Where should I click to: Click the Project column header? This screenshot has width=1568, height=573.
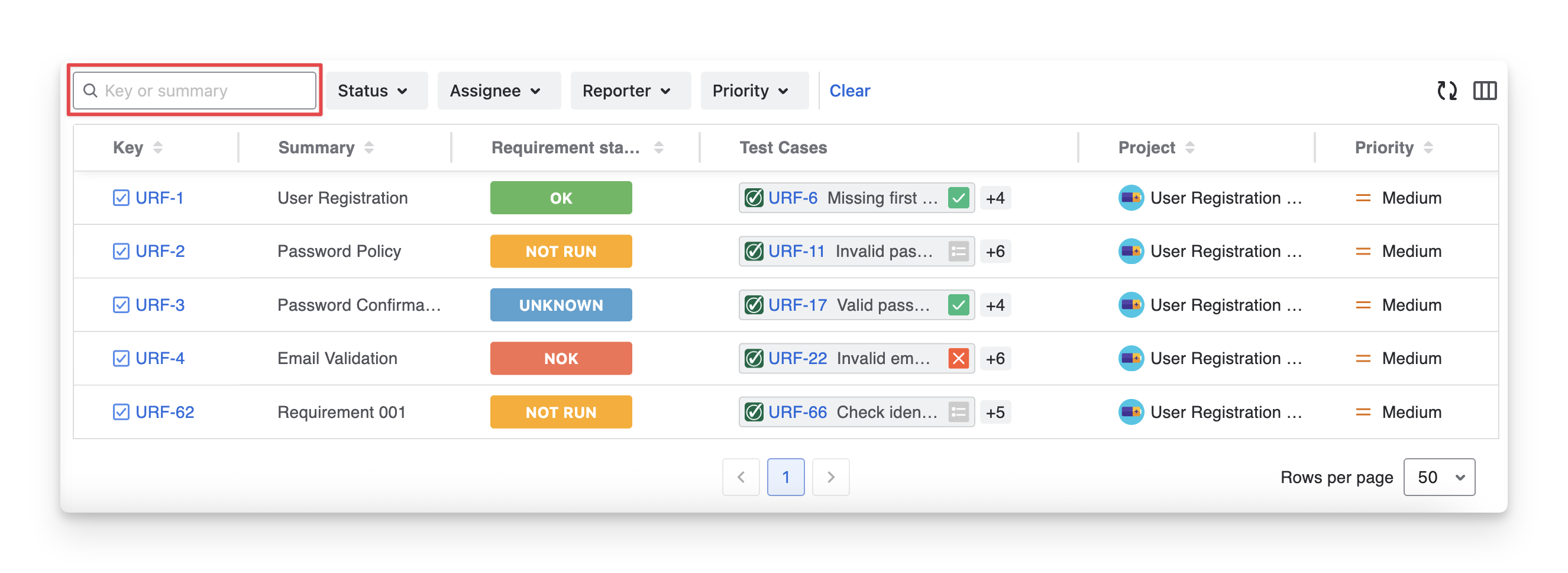(1146, 147)
